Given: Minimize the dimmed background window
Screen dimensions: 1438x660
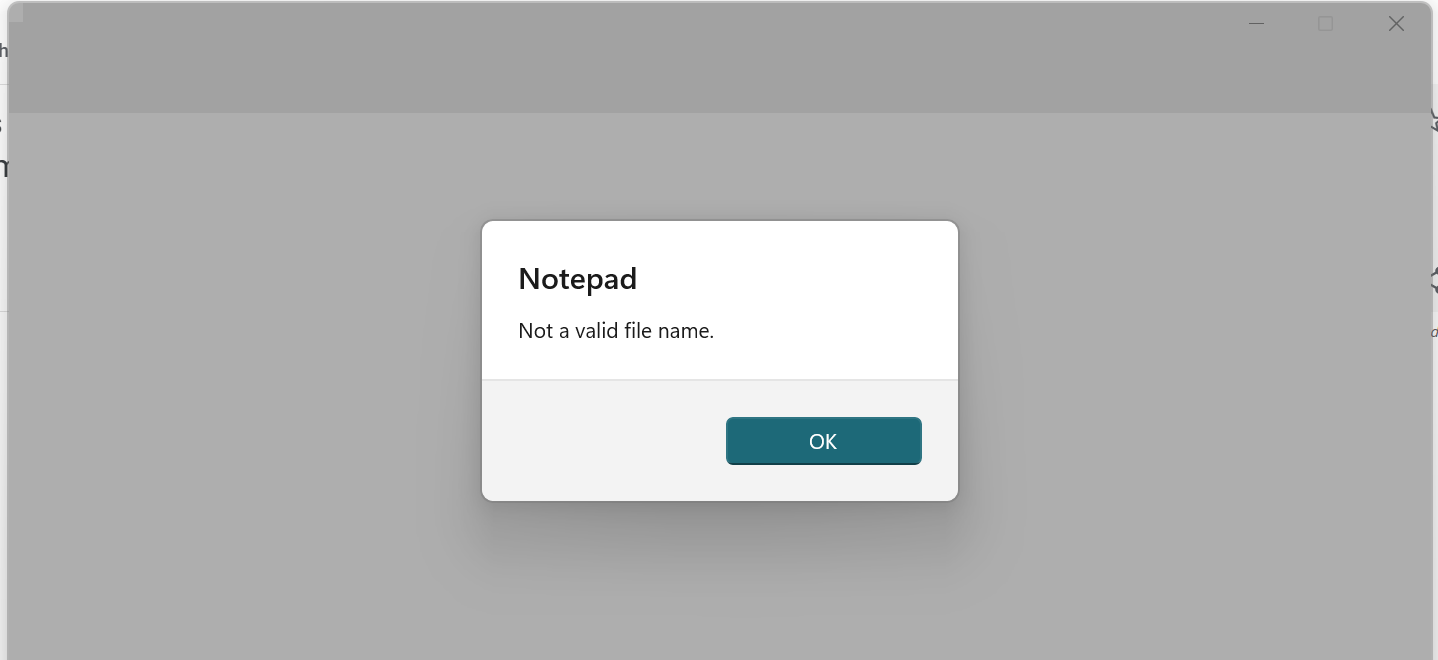Looking at the screenshot, I should pos(1257,24).
